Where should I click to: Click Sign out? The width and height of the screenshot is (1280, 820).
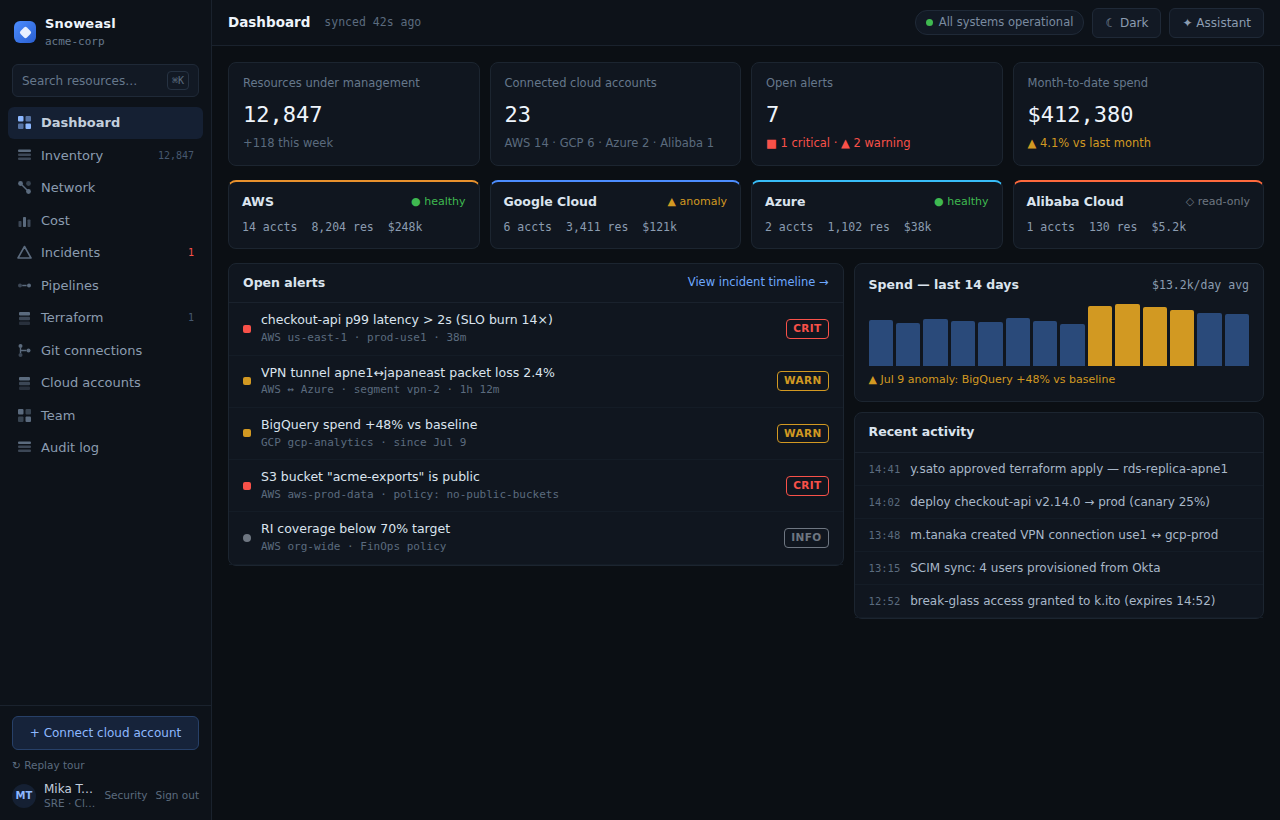[177, 796]
